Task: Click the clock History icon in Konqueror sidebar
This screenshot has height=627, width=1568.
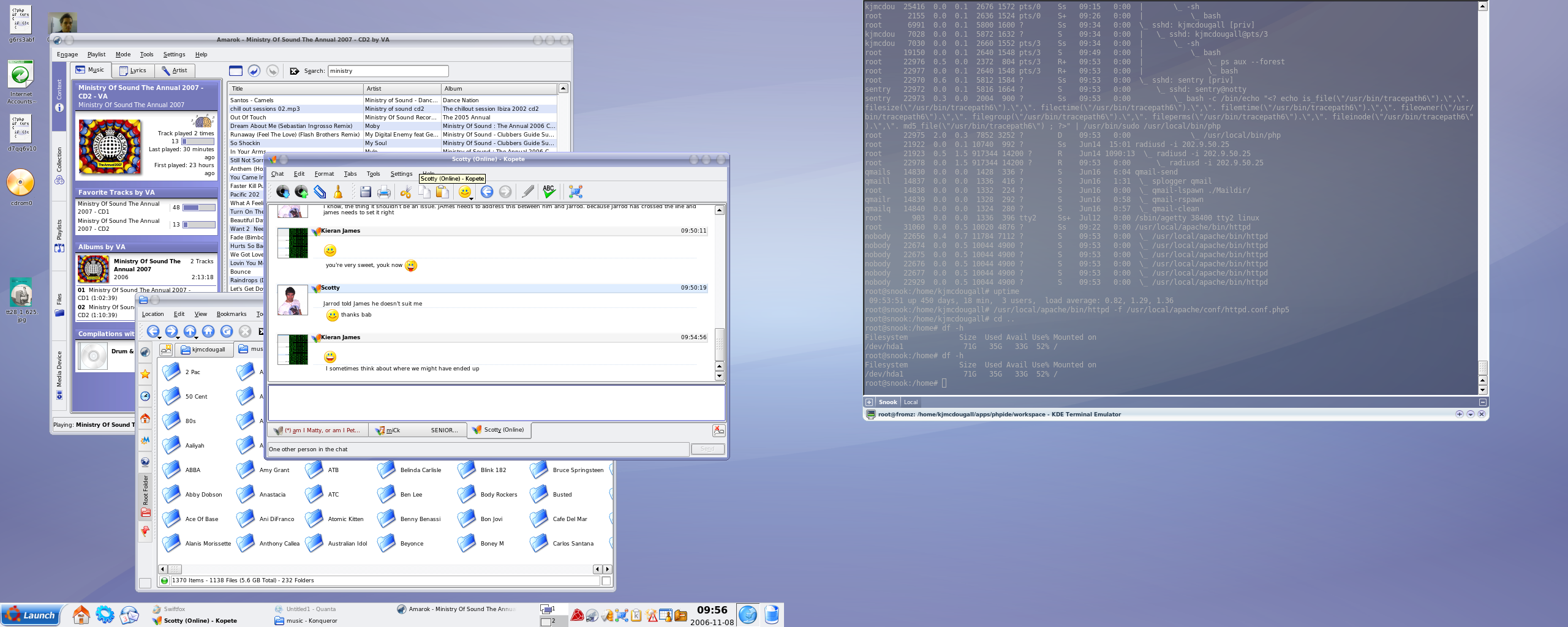Action: (x=145, y=396)
